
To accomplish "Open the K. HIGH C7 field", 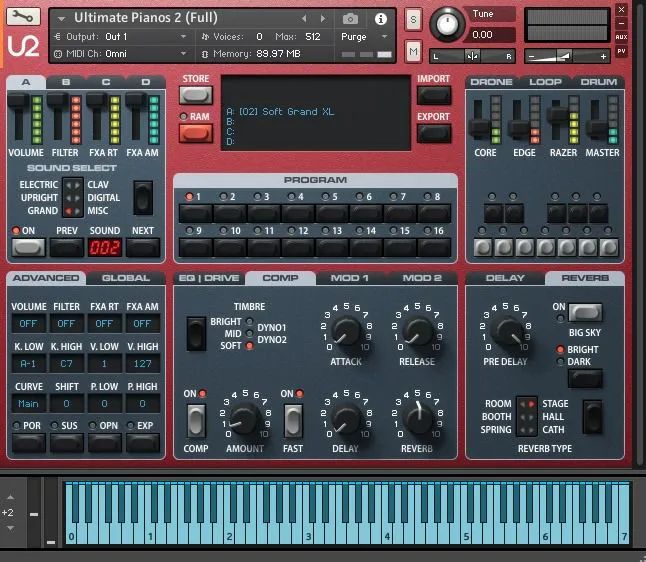I will (66, 364).
